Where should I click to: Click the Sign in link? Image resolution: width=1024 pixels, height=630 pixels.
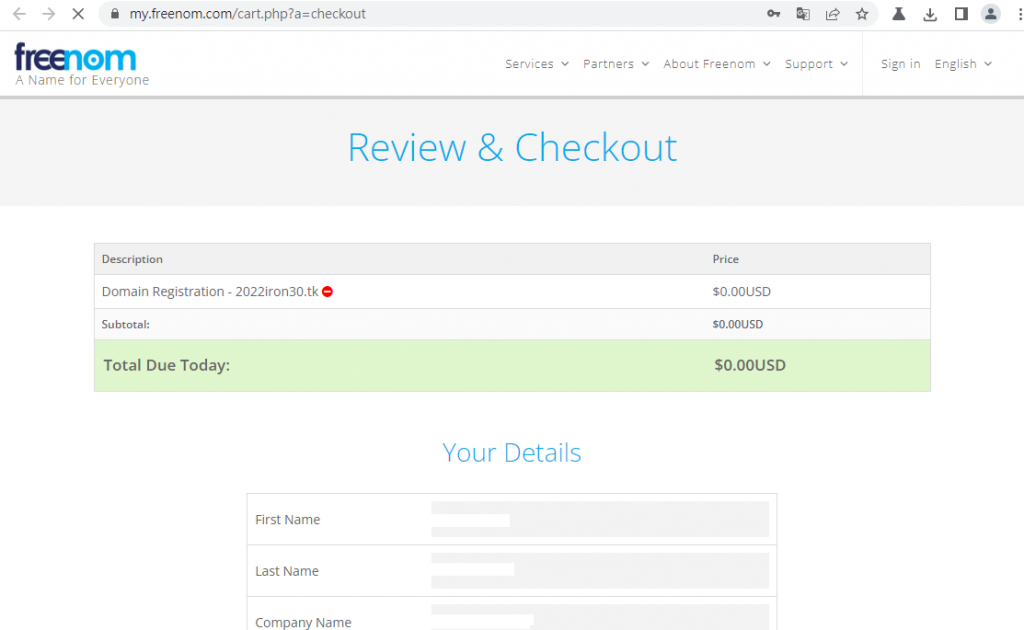[900, 64]
